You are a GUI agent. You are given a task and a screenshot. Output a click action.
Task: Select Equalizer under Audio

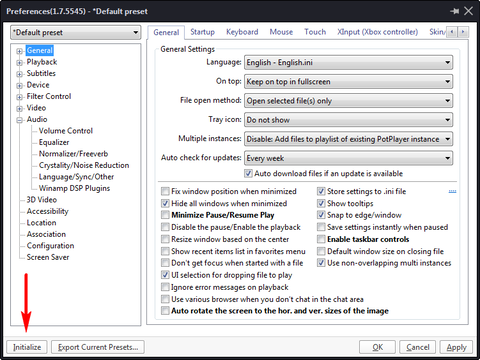(54, 142)
